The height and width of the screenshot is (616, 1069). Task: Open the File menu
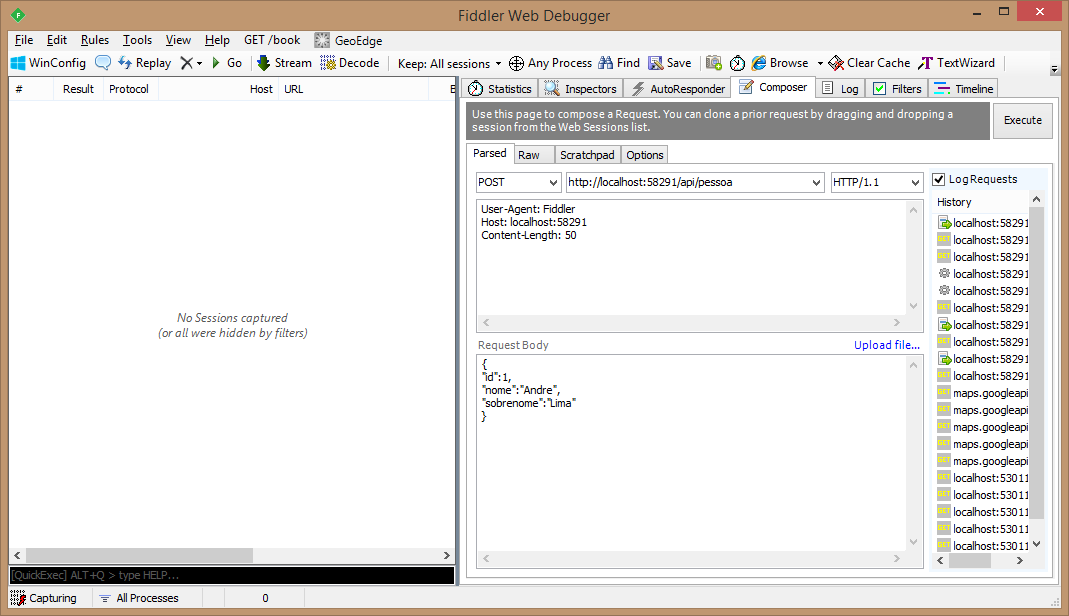pos(24,40)
